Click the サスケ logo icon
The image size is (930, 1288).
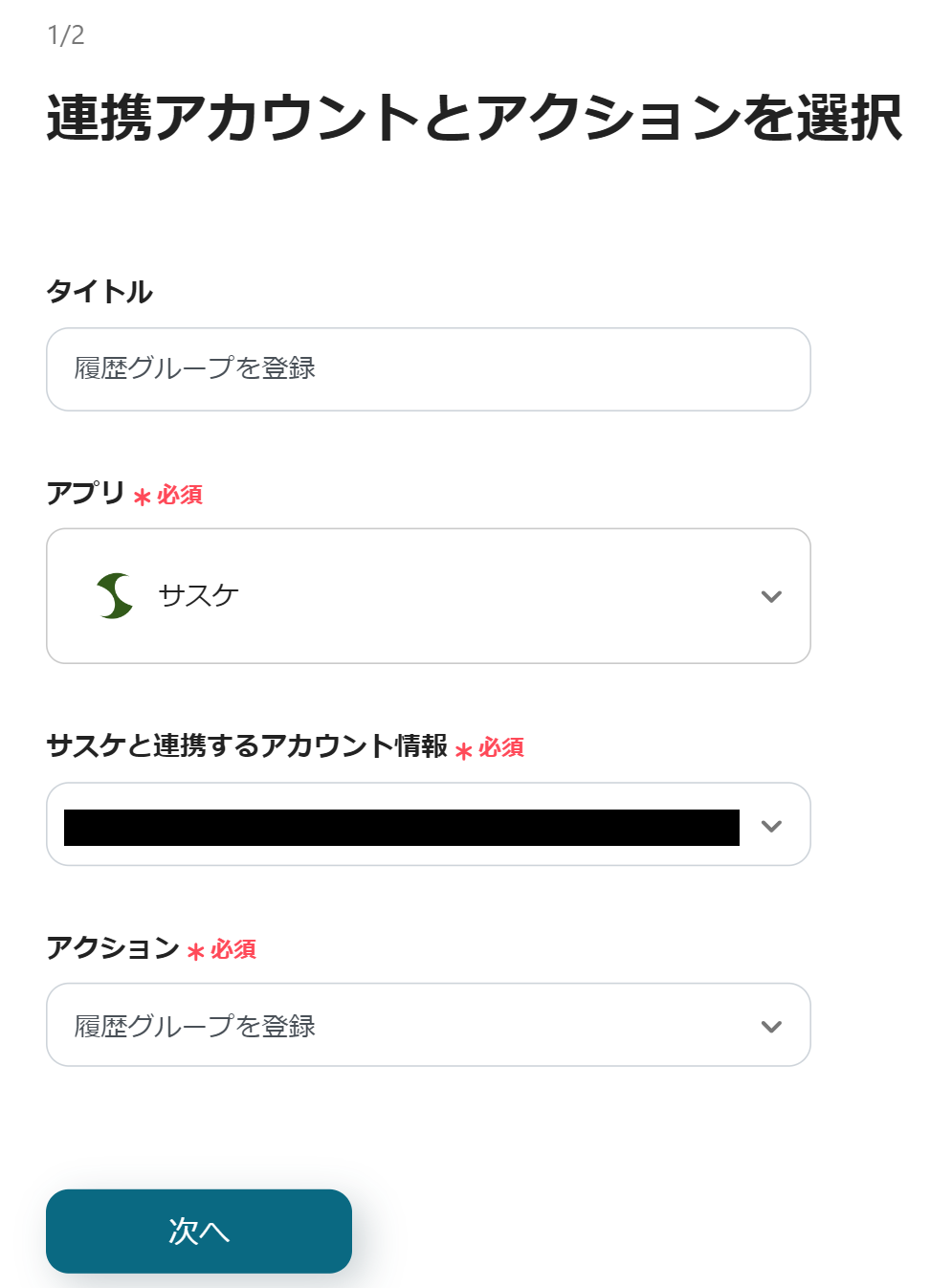pyautogui.click(x=115, y=595)
